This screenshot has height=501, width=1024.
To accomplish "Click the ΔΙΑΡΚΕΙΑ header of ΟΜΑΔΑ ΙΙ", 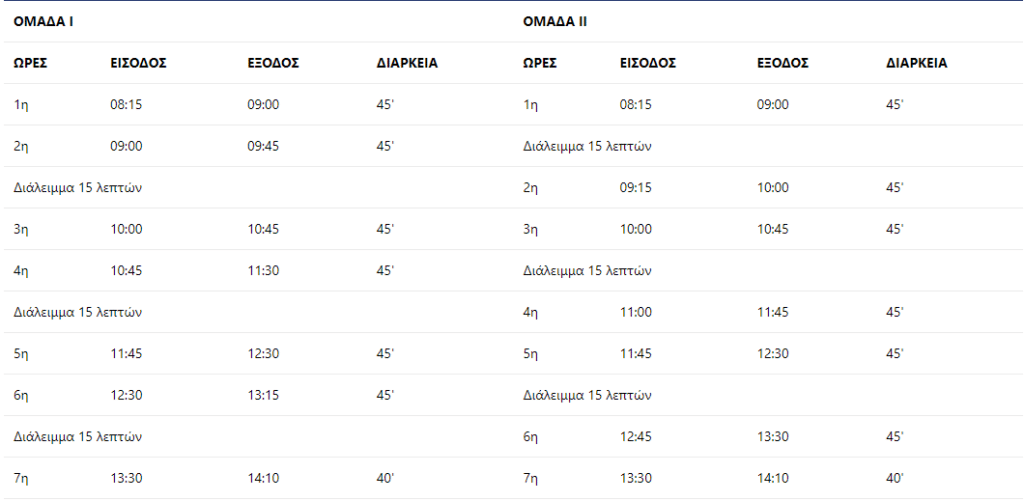I will pos(916,63).
